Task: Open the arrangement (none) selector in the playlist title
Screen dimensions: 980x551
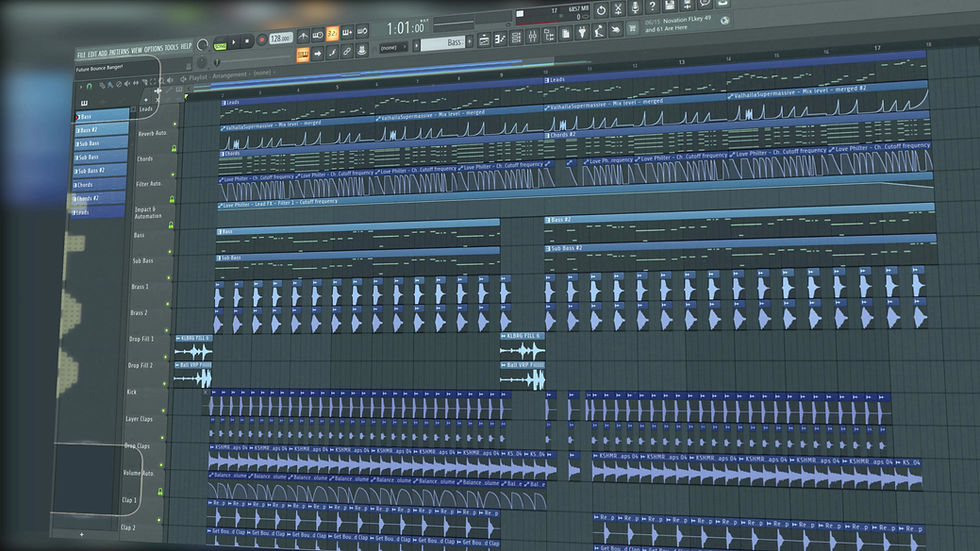Action: 262,72
